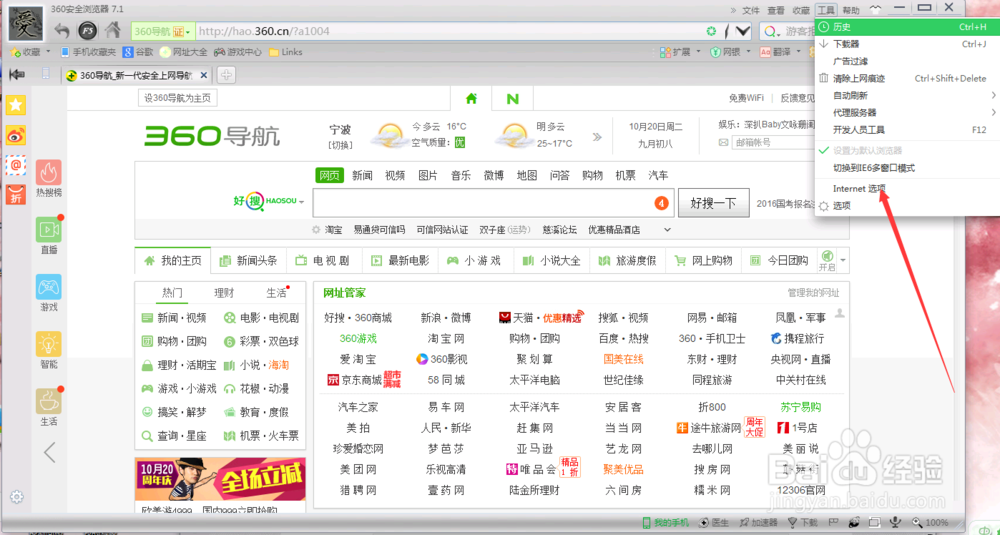Open the 淘宝网 link
The height and width of the screenshot is (535, 1000).
coord(446,338)
